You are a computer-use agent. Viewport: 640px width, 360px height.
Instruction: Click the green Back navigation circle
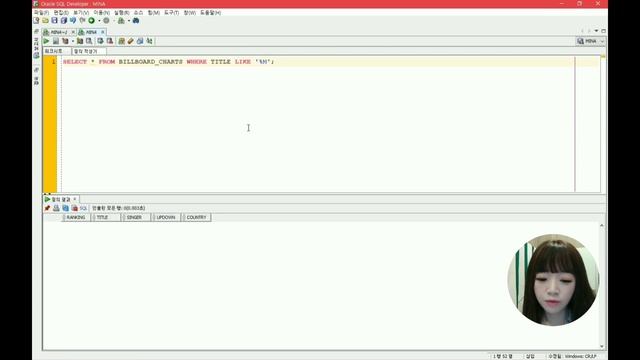pyautogui.click(x=91, y=20)
